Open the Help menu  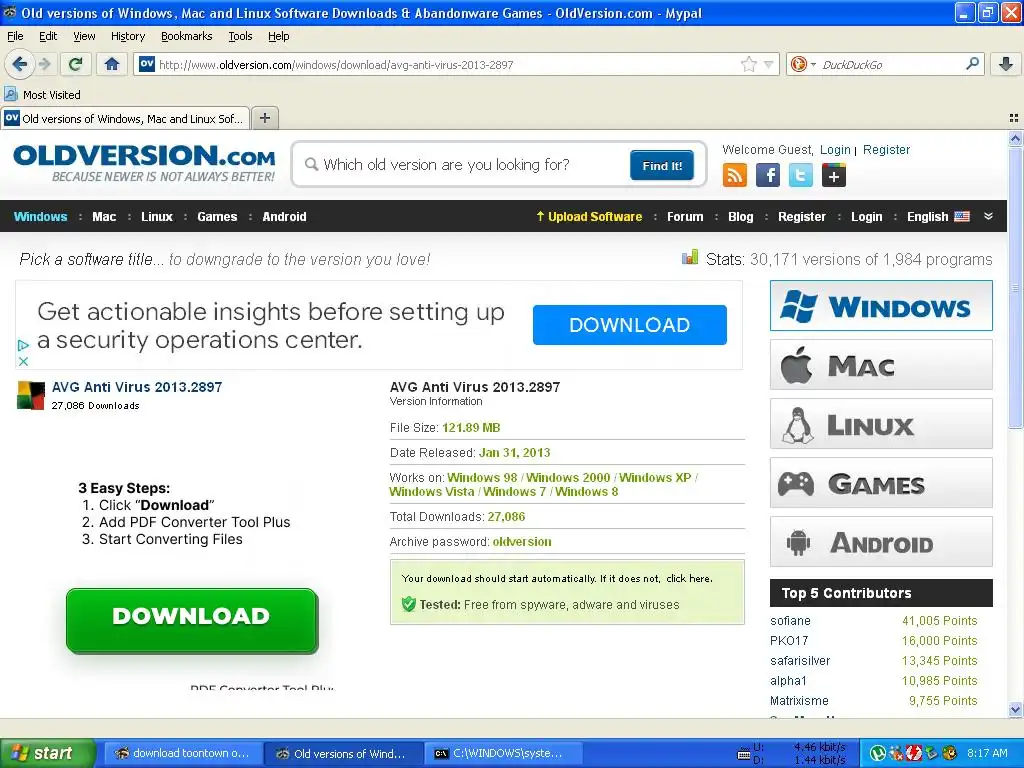(x=279, y=36)
